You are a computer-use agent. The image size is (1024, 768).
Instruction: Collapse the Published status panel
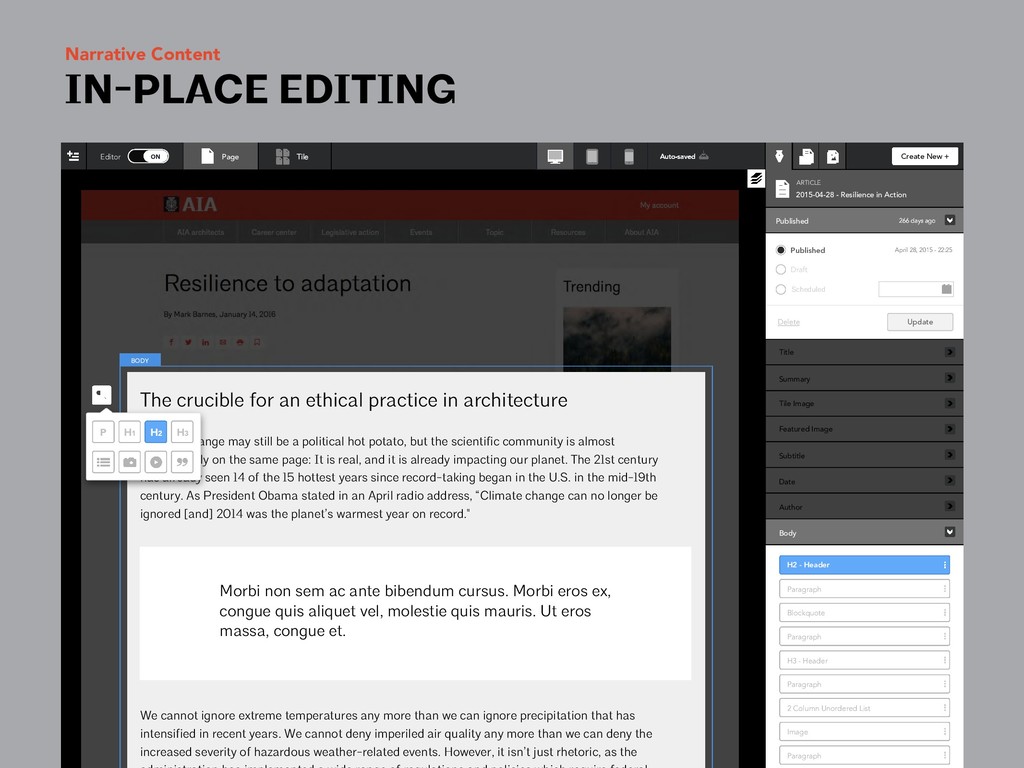click(x=949, y=220)
